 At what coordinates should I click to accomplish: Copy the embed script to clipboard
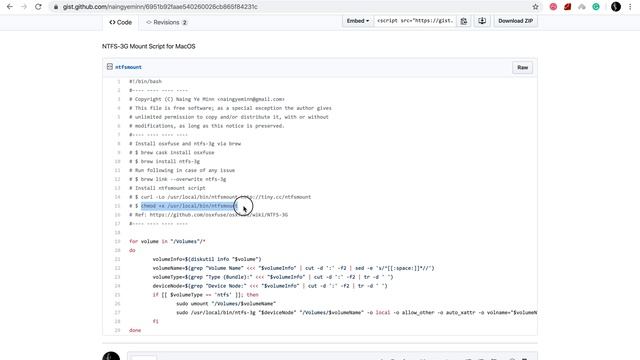click(x=464, y=21)
